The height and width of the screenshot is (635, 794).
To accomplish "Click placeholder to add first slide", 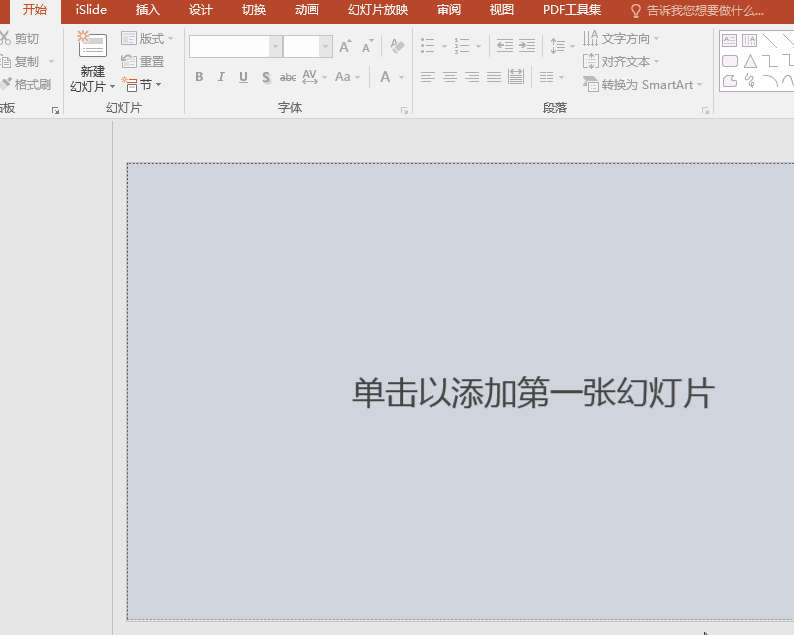I will 533,393.
